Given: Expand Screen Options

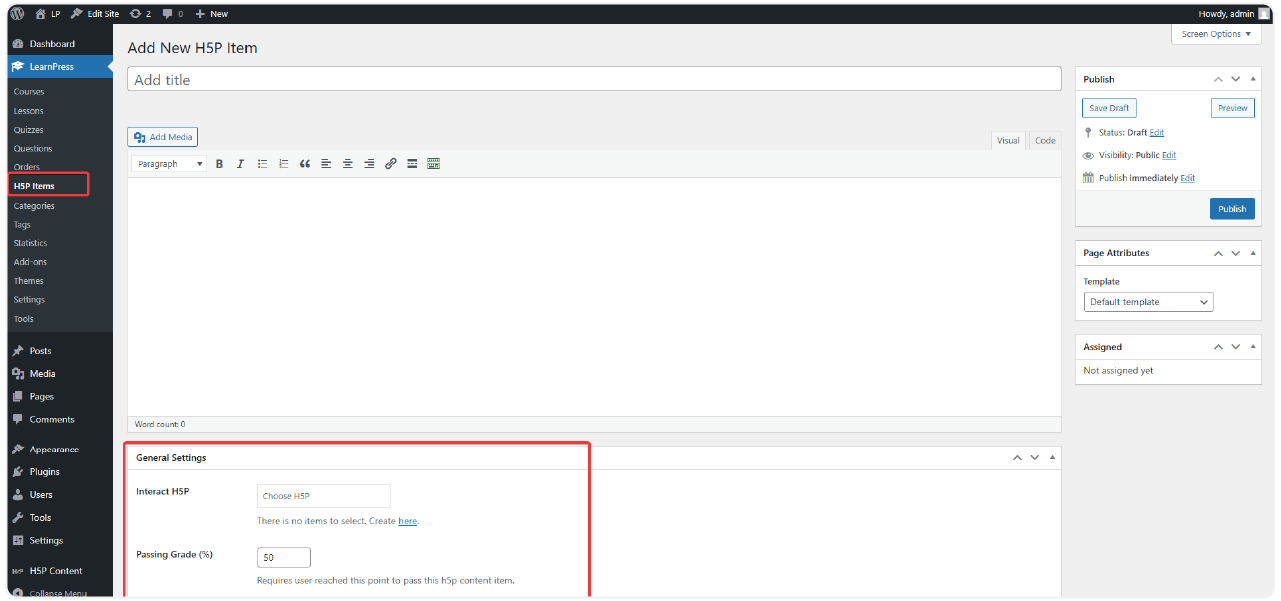Looking at the screenshot, I should pos(1215,34).
